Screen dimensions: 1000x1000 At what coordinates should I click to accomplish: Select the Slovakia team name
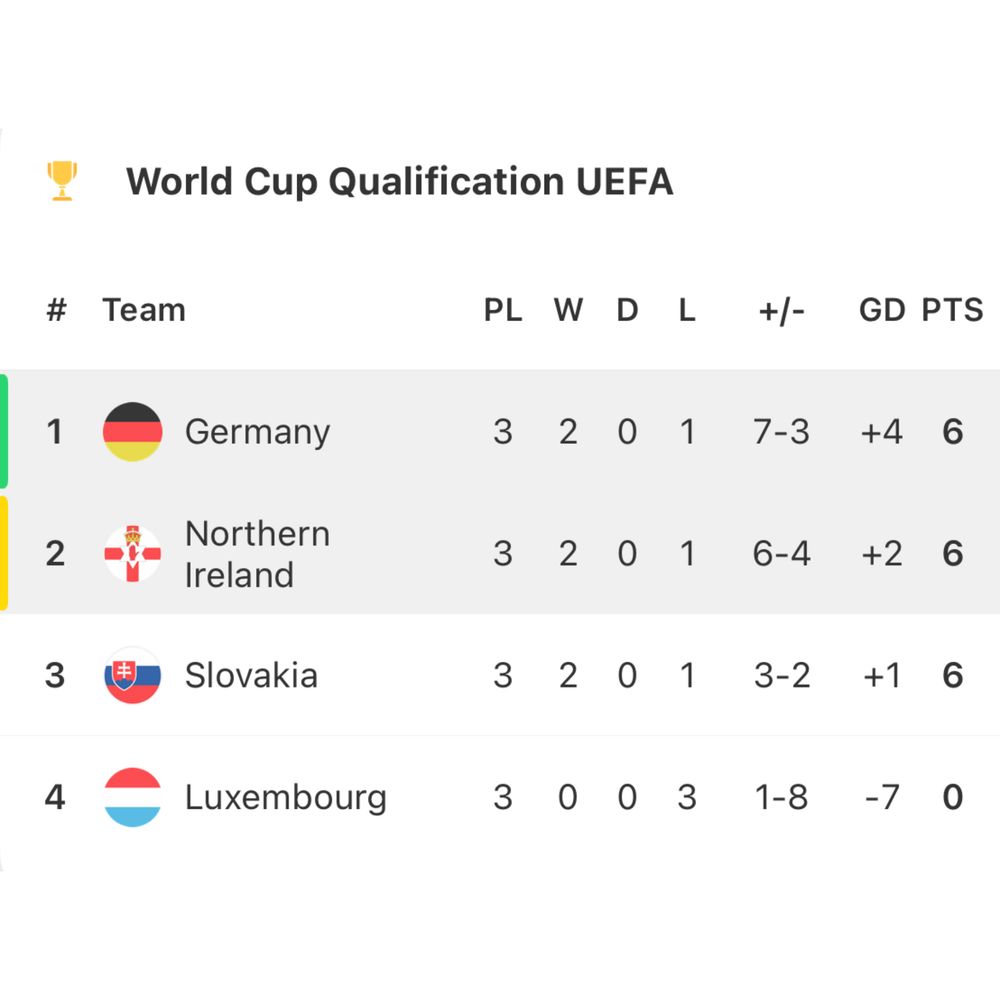pyautogui.click(x=251, y=676)
